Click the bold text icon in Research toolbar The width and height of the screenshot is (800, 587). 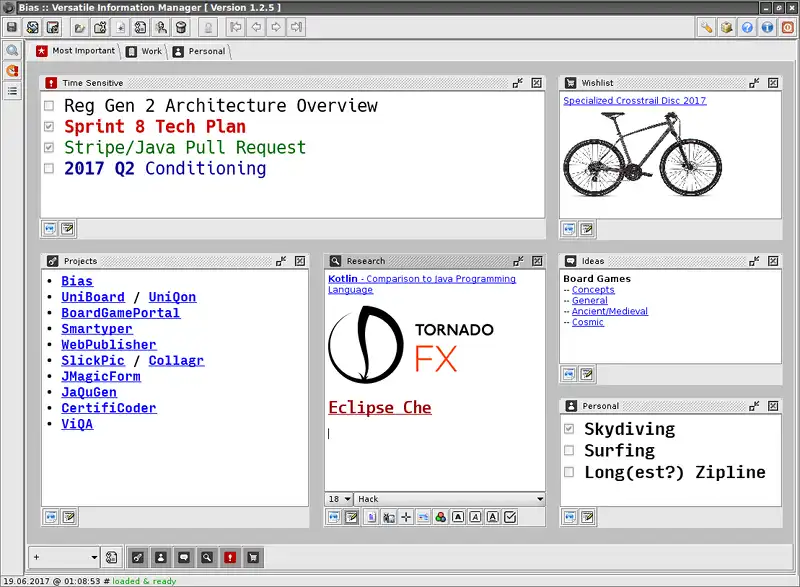coord(457,517)
